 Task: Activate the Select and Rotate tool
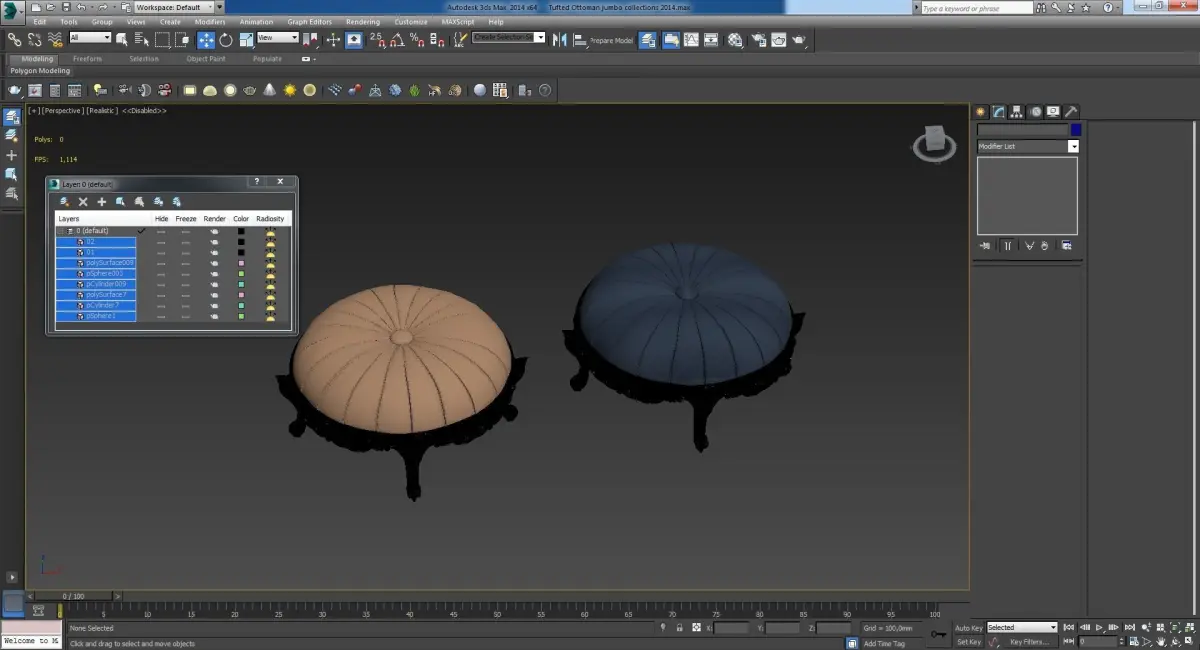tap(226, 40)
